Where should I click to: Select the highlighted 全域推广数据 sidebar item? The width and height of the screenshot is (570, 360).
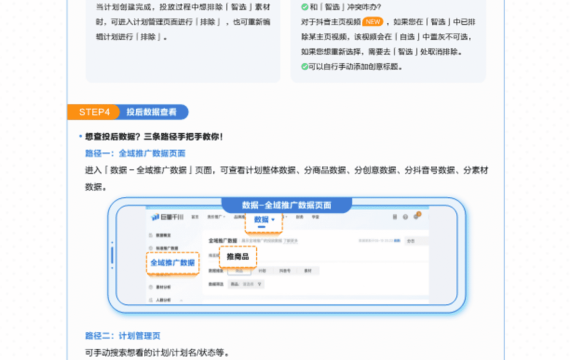click(x=173, y=263)
